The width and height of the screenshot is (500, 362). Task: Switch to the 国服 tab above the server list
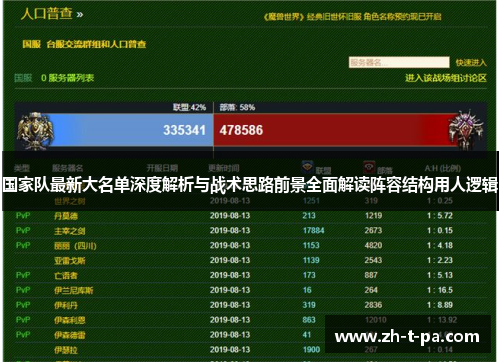[x=23, y=78]
